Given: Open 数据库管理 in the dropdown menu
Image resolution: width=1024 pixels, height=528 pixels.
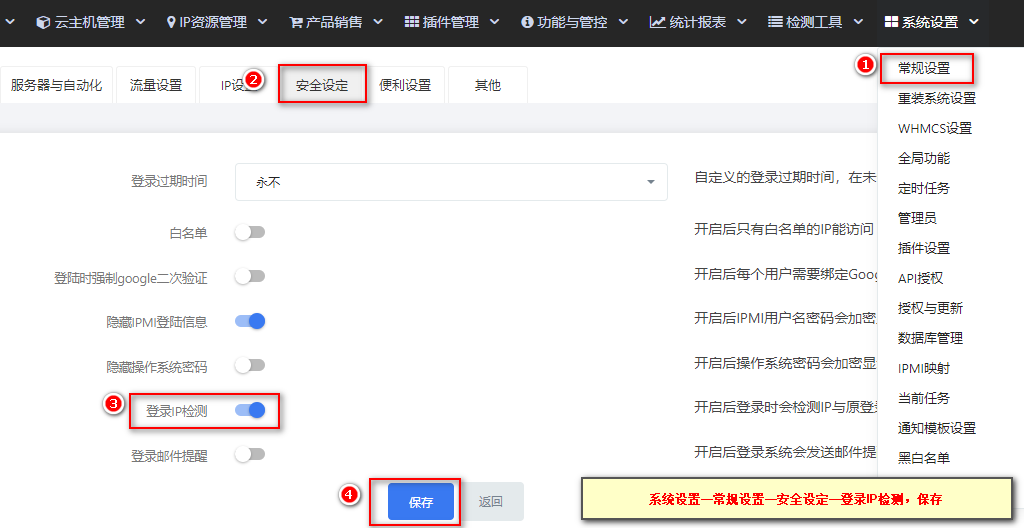Looking at the screenshot, I should pos(930,338).
